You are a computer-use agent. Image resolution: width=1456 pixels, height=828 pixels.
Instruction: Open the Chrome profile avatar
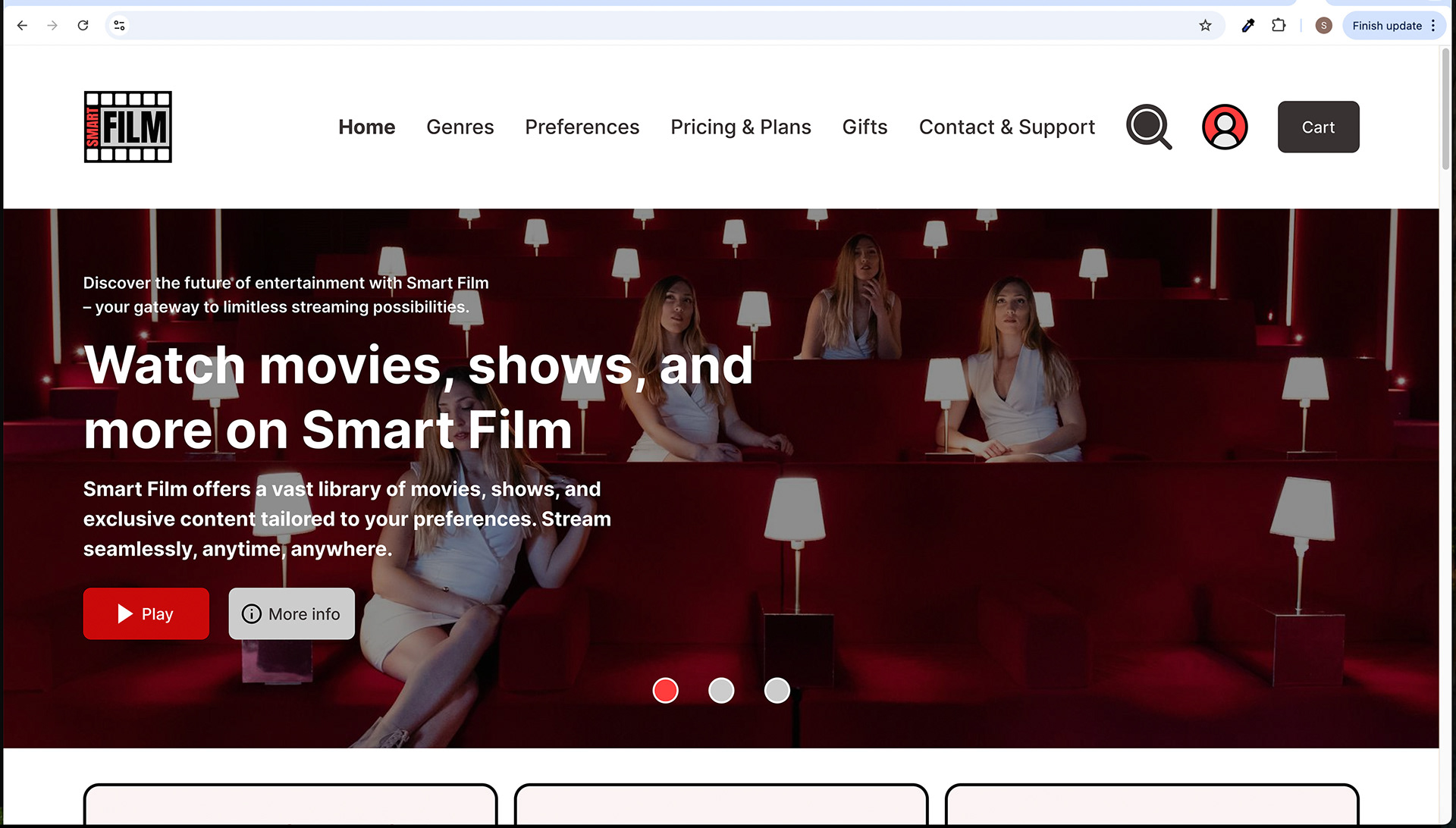point(1323,25)
